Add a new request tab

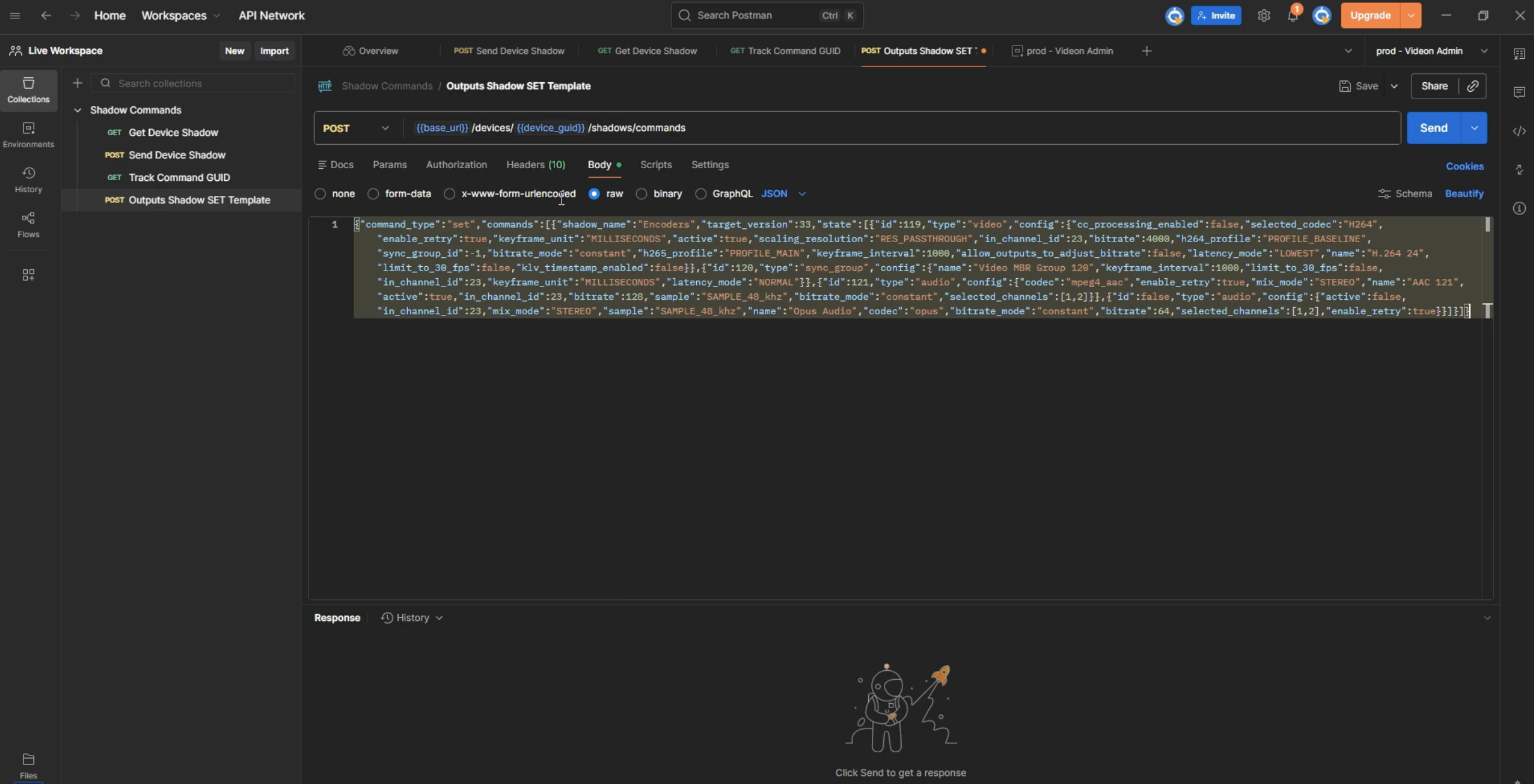[1146, 51]
